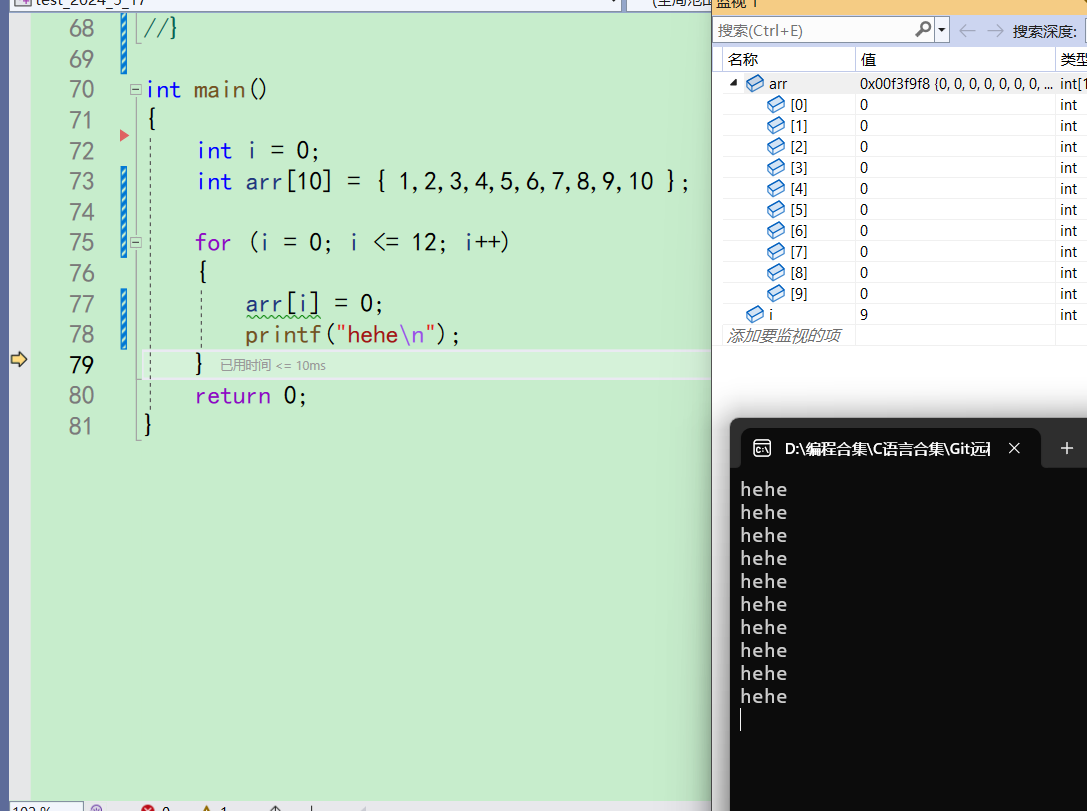Open the watch search options dropdown
Viewport: 1087px width, 811px height.
pos(941,30)
